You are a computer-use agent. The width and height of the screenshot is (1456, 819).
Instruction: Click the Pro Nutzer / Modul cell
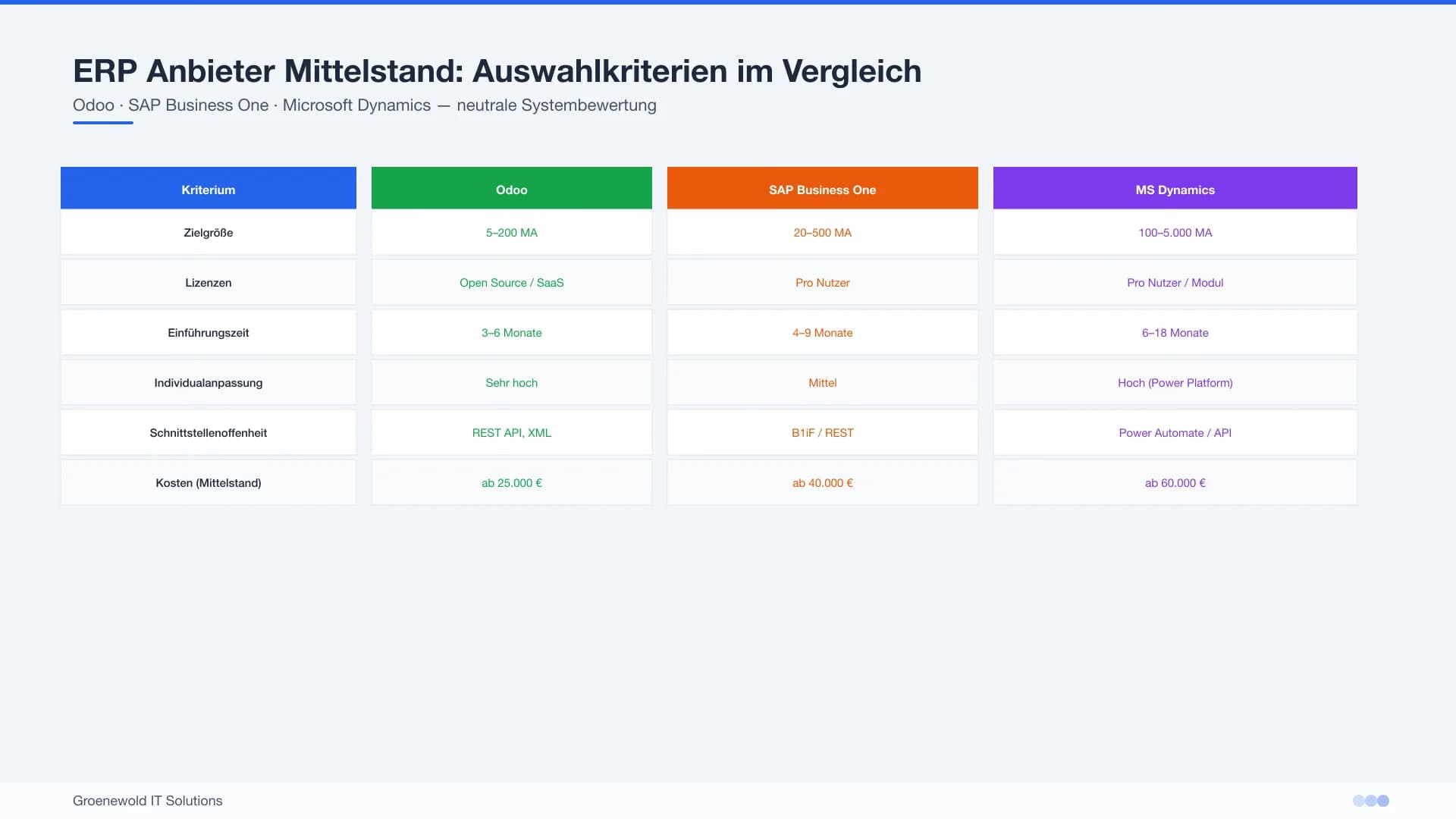[1175, 282]
